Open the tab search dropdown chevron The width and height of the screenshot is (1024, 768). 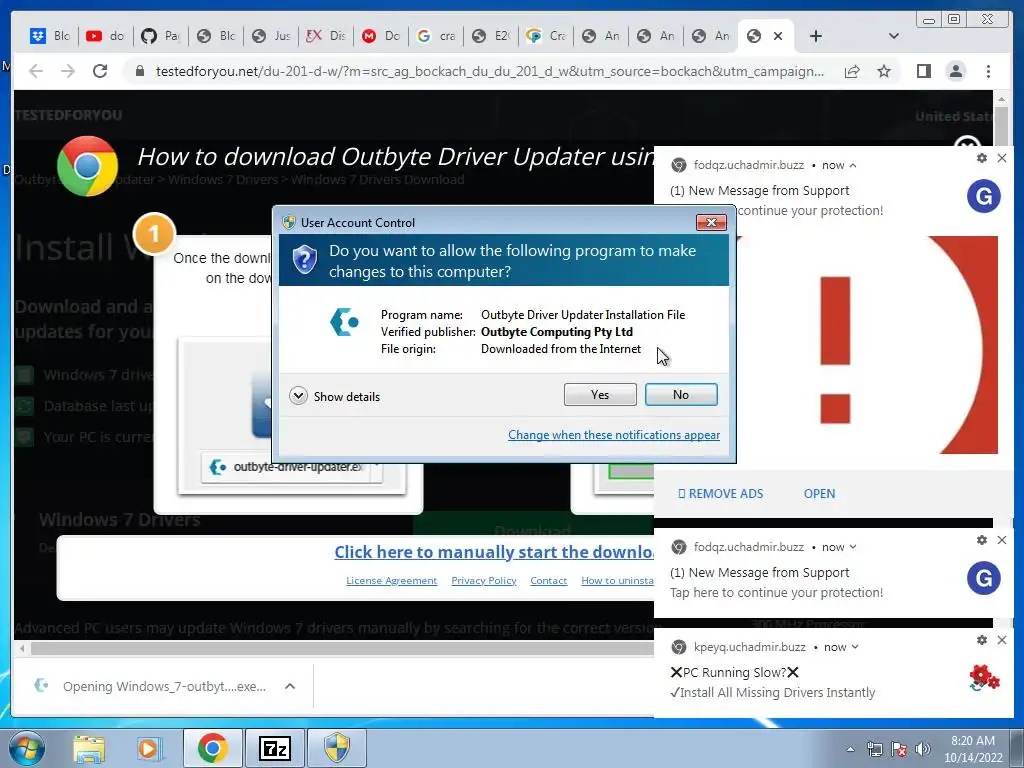[x=893, y=36]
